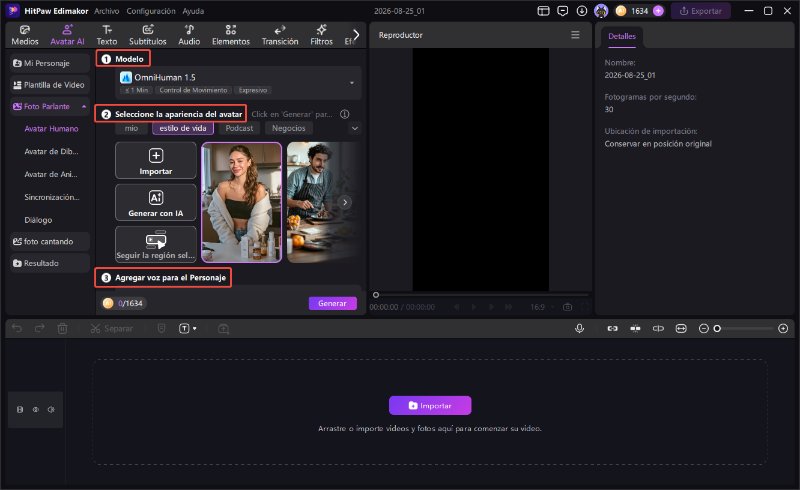Screen dimensions: 800x490
Task: Select Avatar Humano option
Action: click(x=51, y=129)
